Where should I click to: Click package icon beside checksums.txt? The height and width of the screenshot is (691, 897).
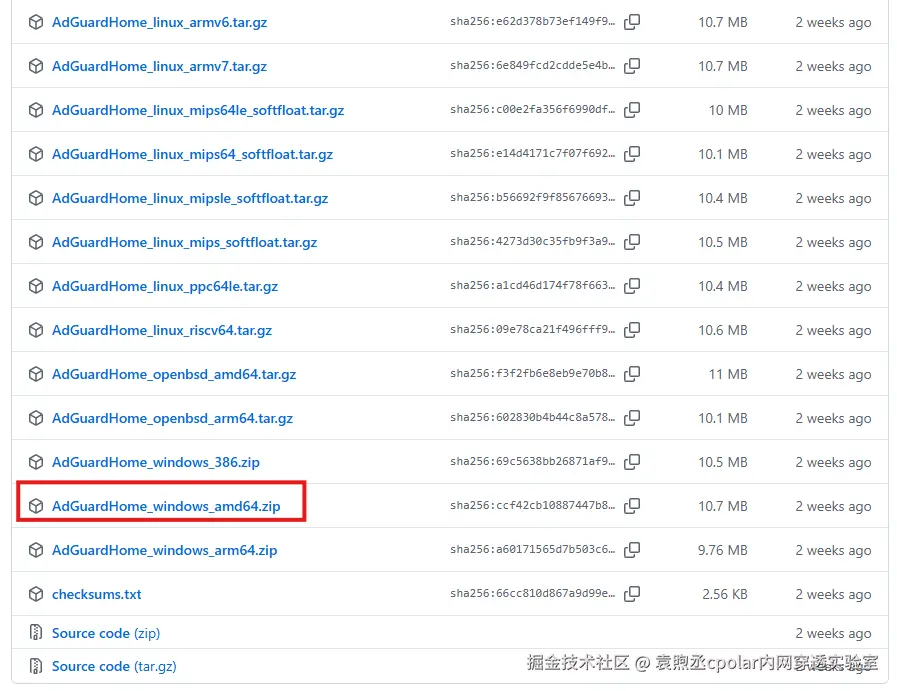click(36, 594)
